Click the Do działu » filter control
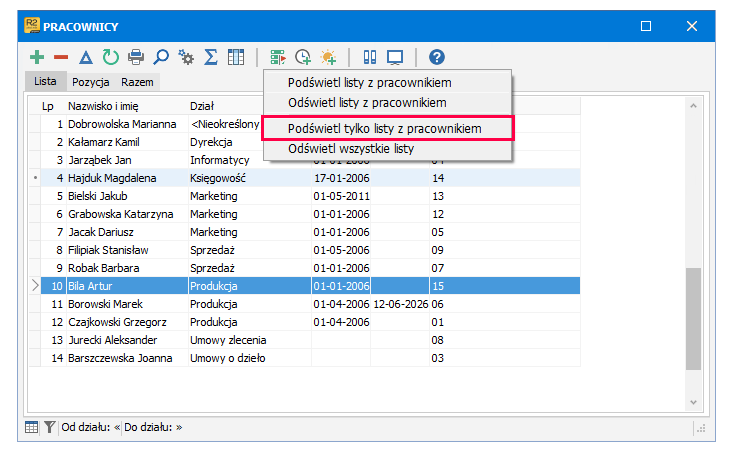This screenshot has width=730, height=458. (153, 427)
